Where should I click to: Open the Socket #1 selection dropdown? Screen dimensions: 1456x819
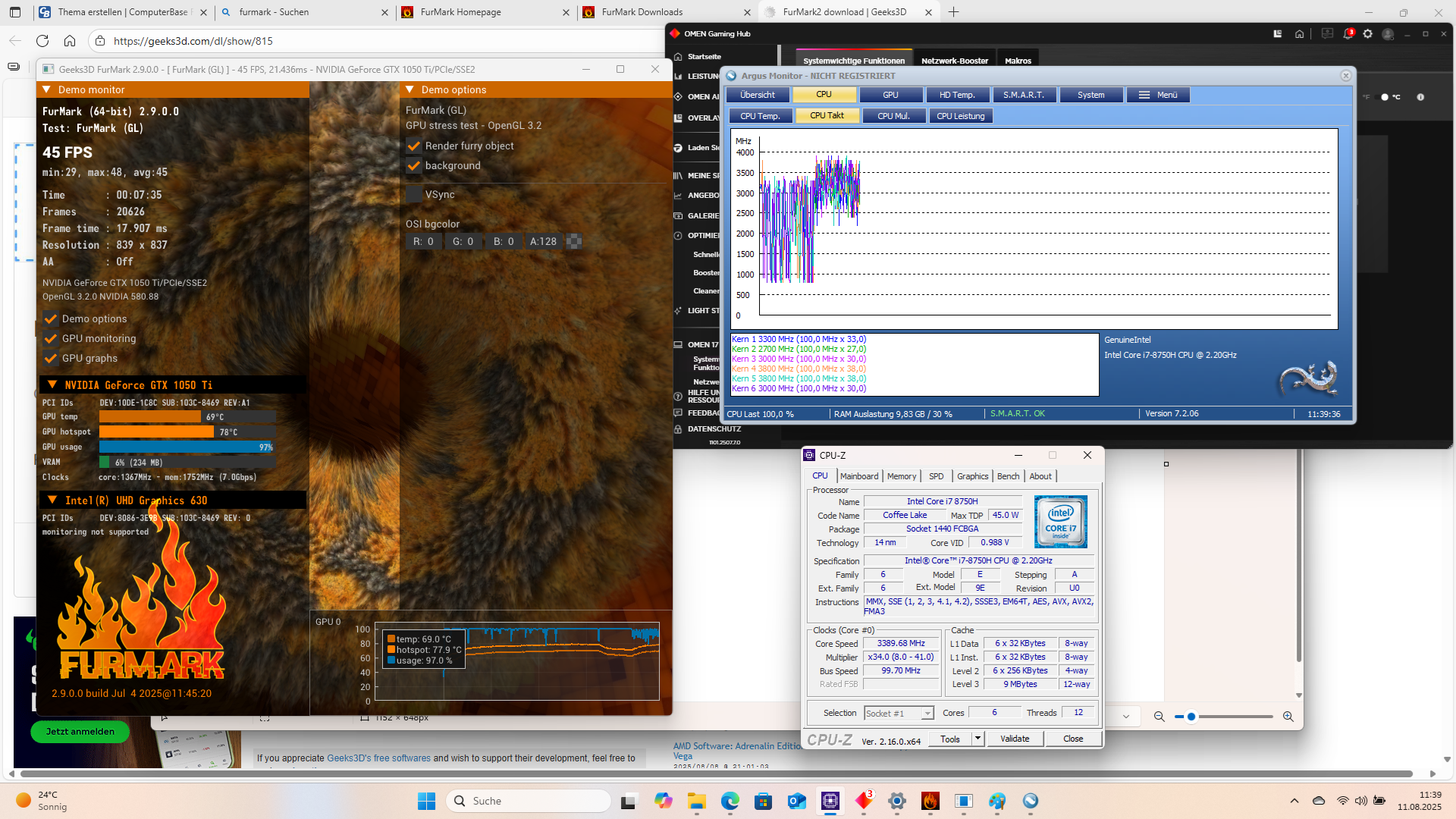(927, 714)
